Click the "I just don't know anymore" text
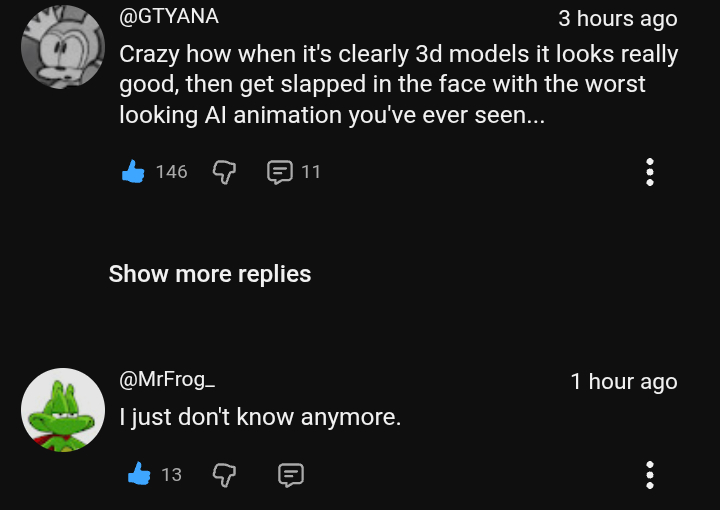The height and width of the screenshot is (510, 720). [x=260, y=417]
